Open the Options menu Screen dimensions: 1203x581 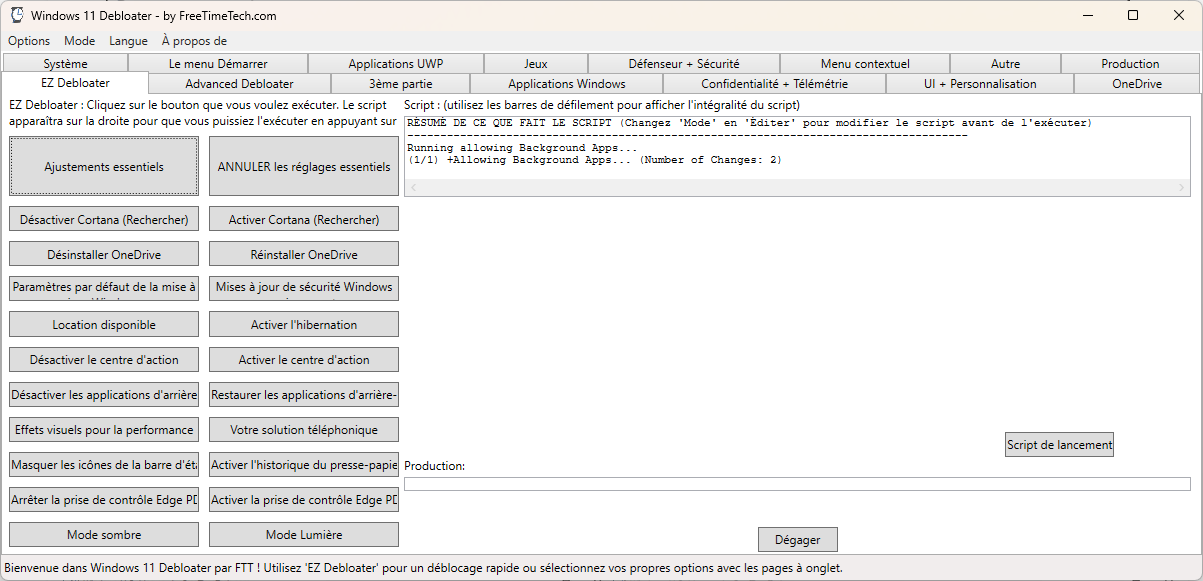(29, 41)
